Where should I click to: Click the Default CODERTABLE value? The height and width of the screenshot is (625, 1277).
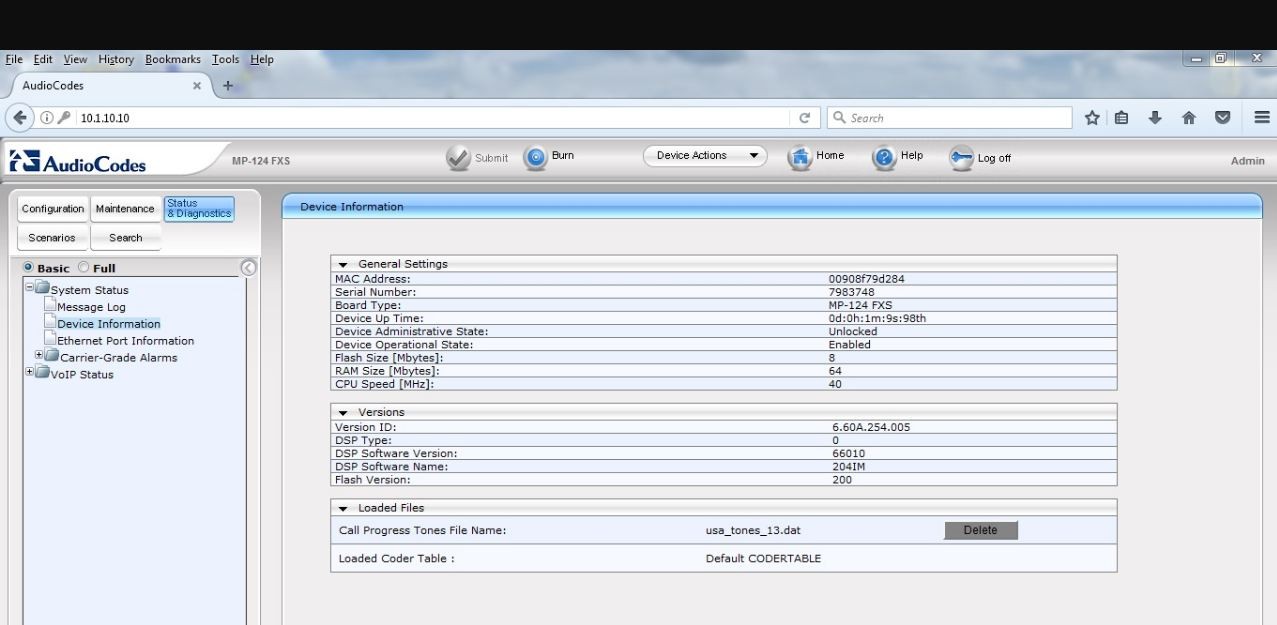coord(763,559)
